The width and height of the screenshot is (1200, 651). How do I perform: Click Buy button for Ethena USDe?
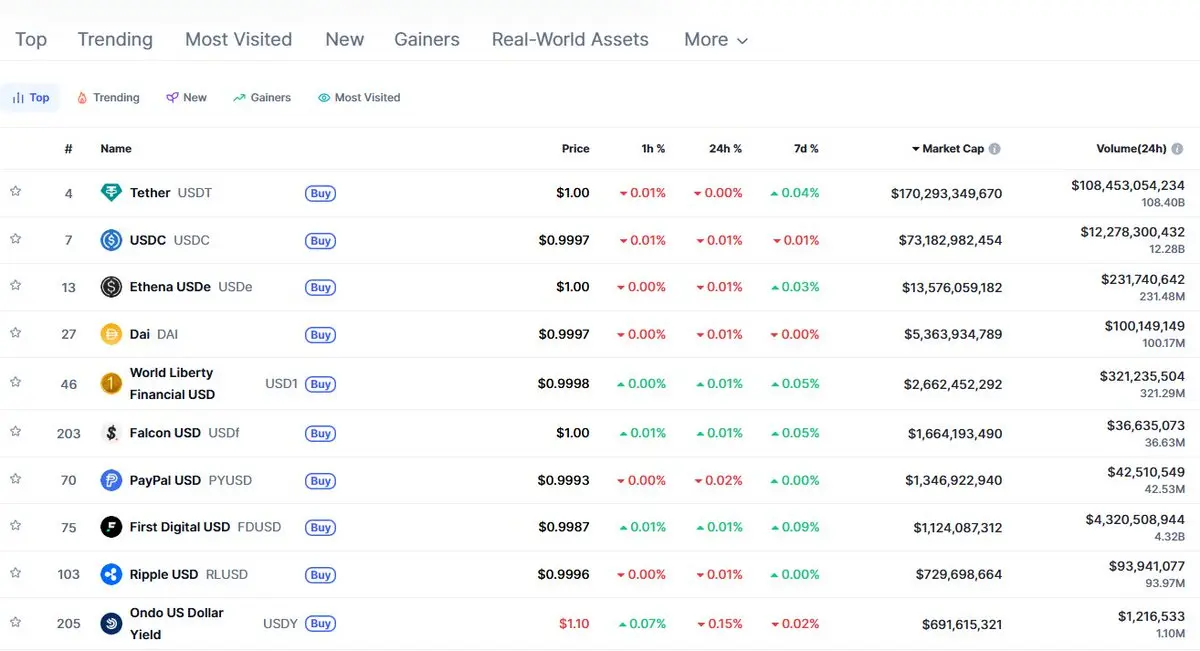320,288
